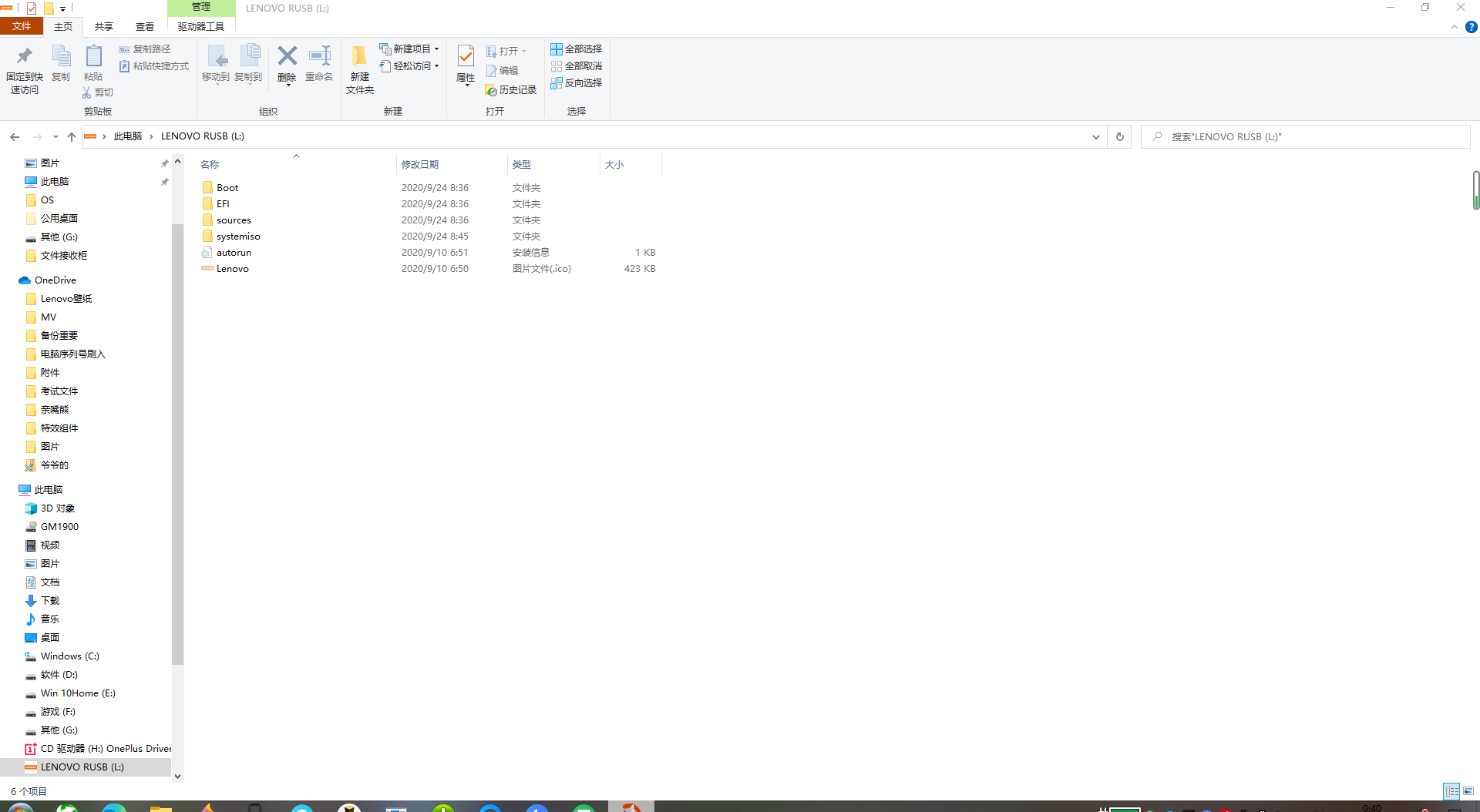Select the EFI folder
This screenshot has width=1480, height=812.
point(223,203)
